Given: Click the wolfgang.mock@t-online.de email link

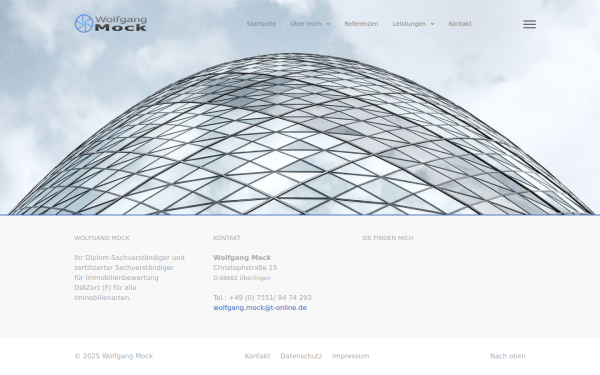Looking at the screenshot, I should click(260, 308).
